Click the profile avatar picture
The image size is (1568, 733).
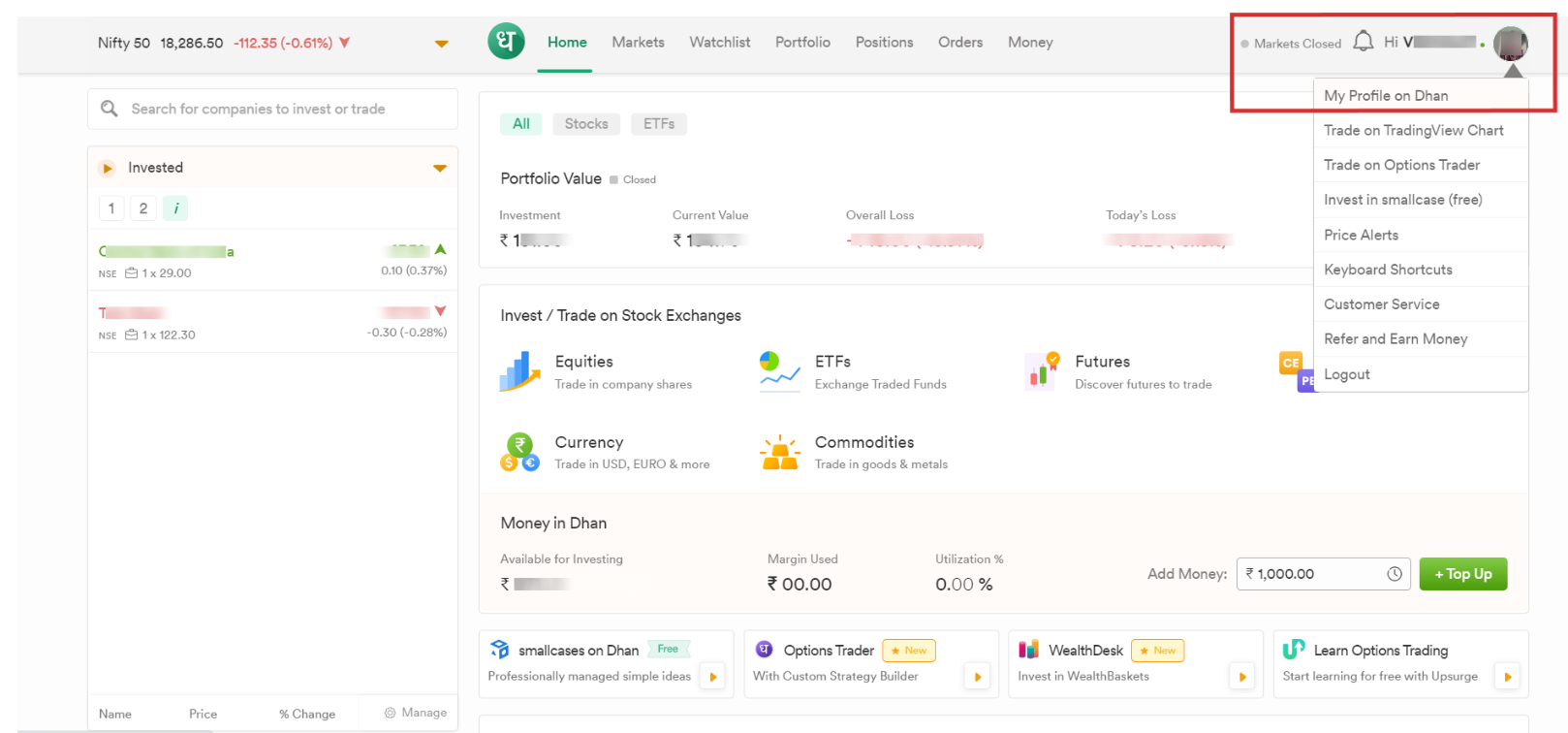click(x=1510, y=43)
